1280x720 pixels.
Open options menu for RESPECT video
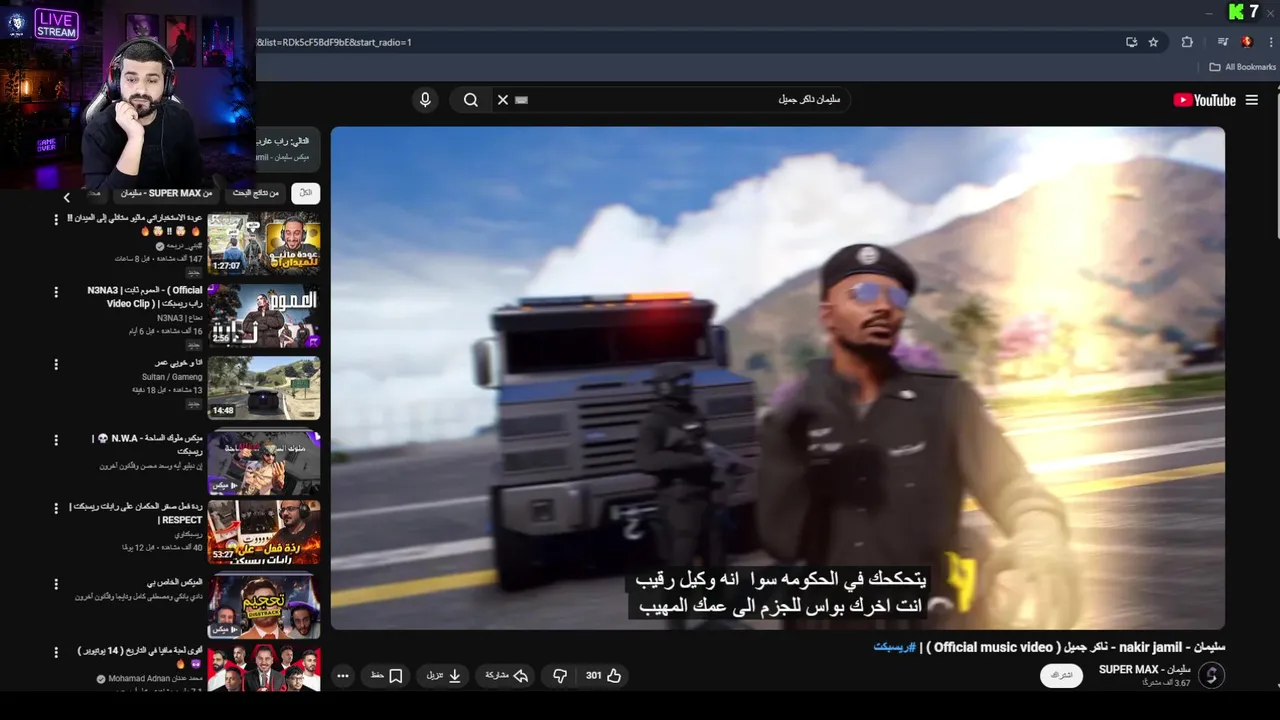[56, 508]
